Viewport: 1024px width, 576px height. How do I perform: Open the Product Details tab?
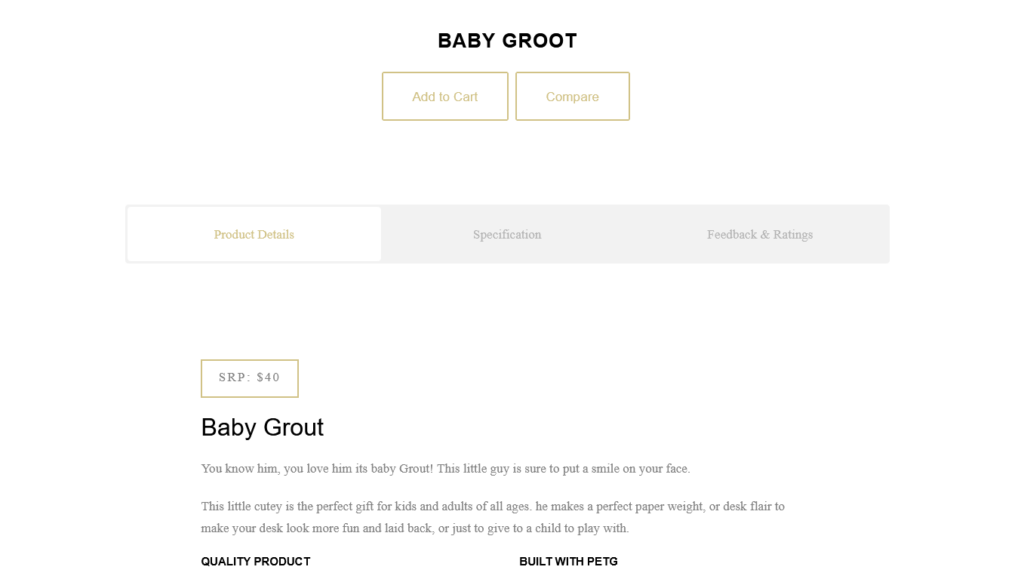(x=254, y=234)
